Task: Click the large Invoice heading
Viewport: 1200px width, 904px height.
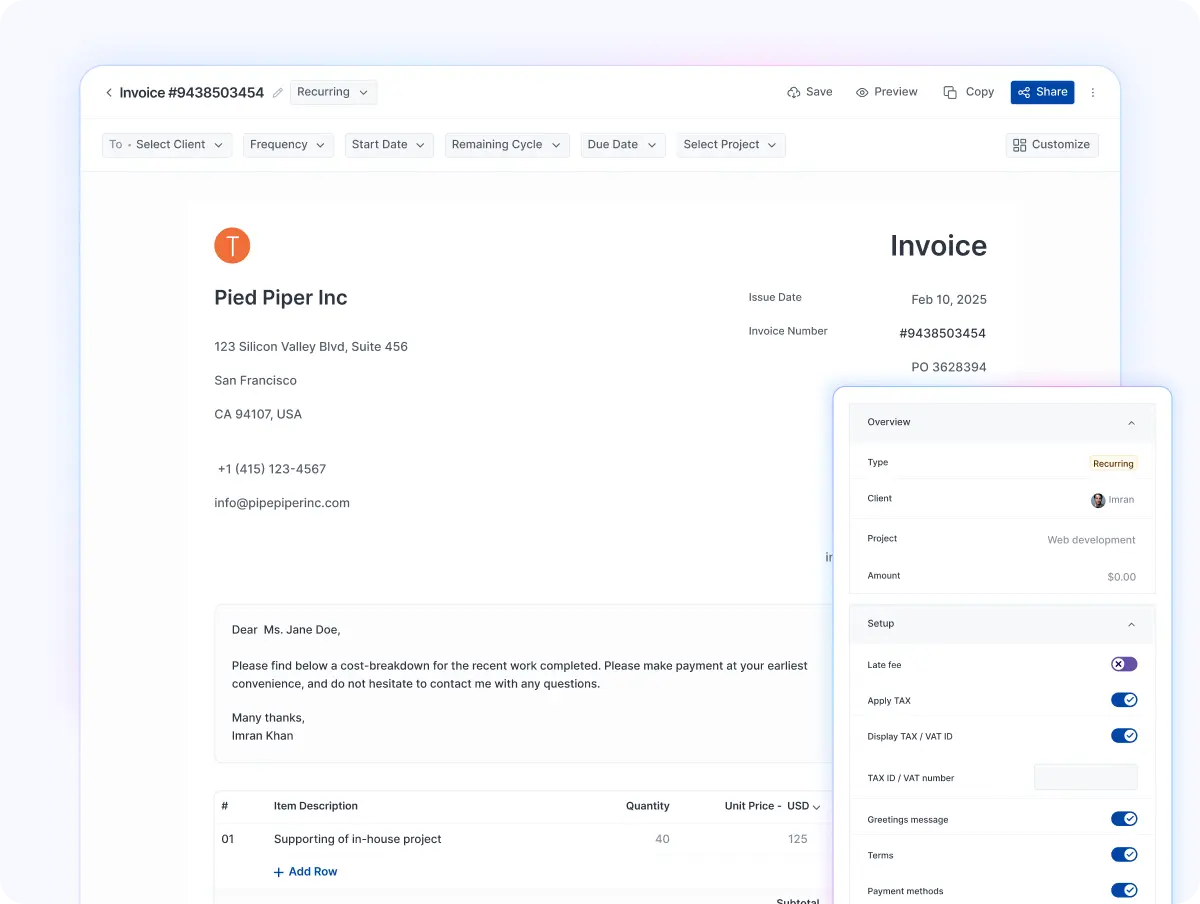Action: pos(938,246)
